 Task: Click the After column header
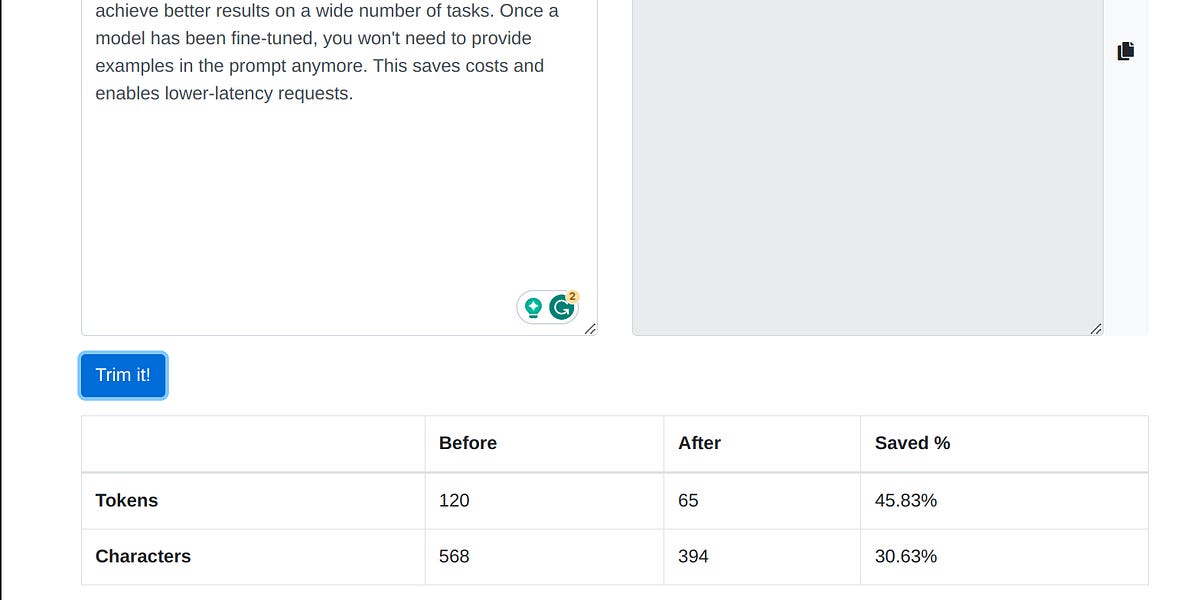coord(698,443)
